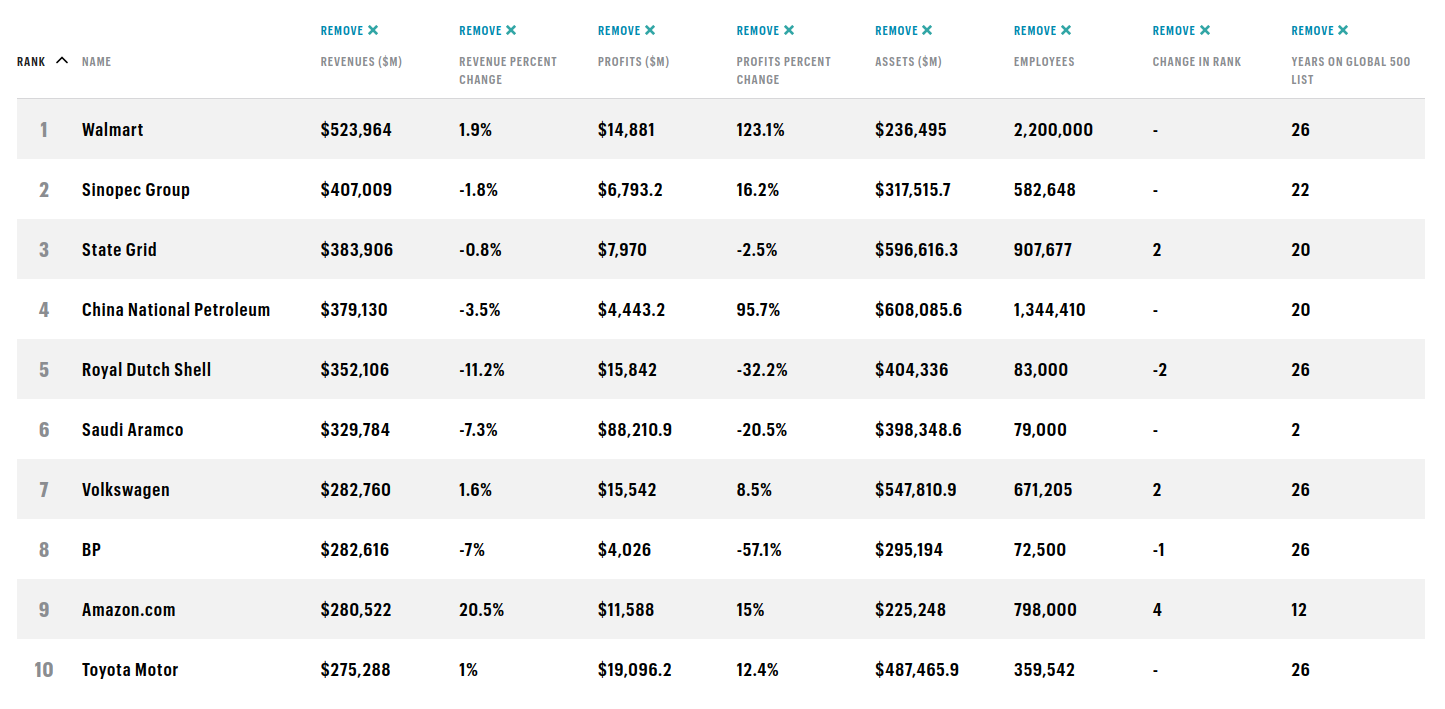Remove the Change in Rank column

[x=1181, y=31]
